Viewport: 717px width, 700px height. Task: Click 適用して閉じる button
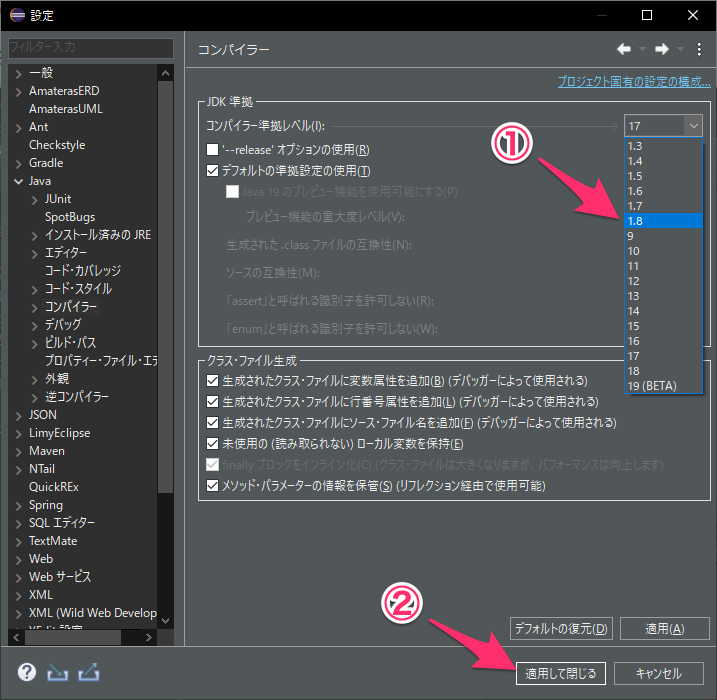pyautogui.click(x=561, y=673)
